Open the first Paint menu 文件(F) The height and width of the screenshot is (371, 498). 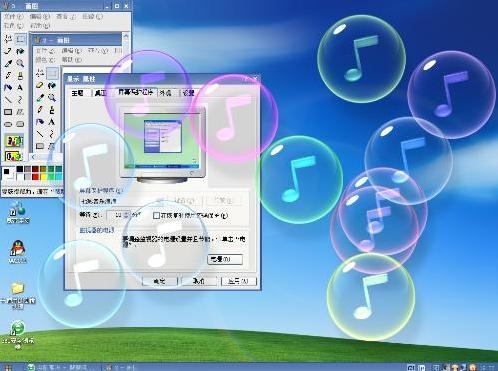pyautogui.click(x=13, y=16)
